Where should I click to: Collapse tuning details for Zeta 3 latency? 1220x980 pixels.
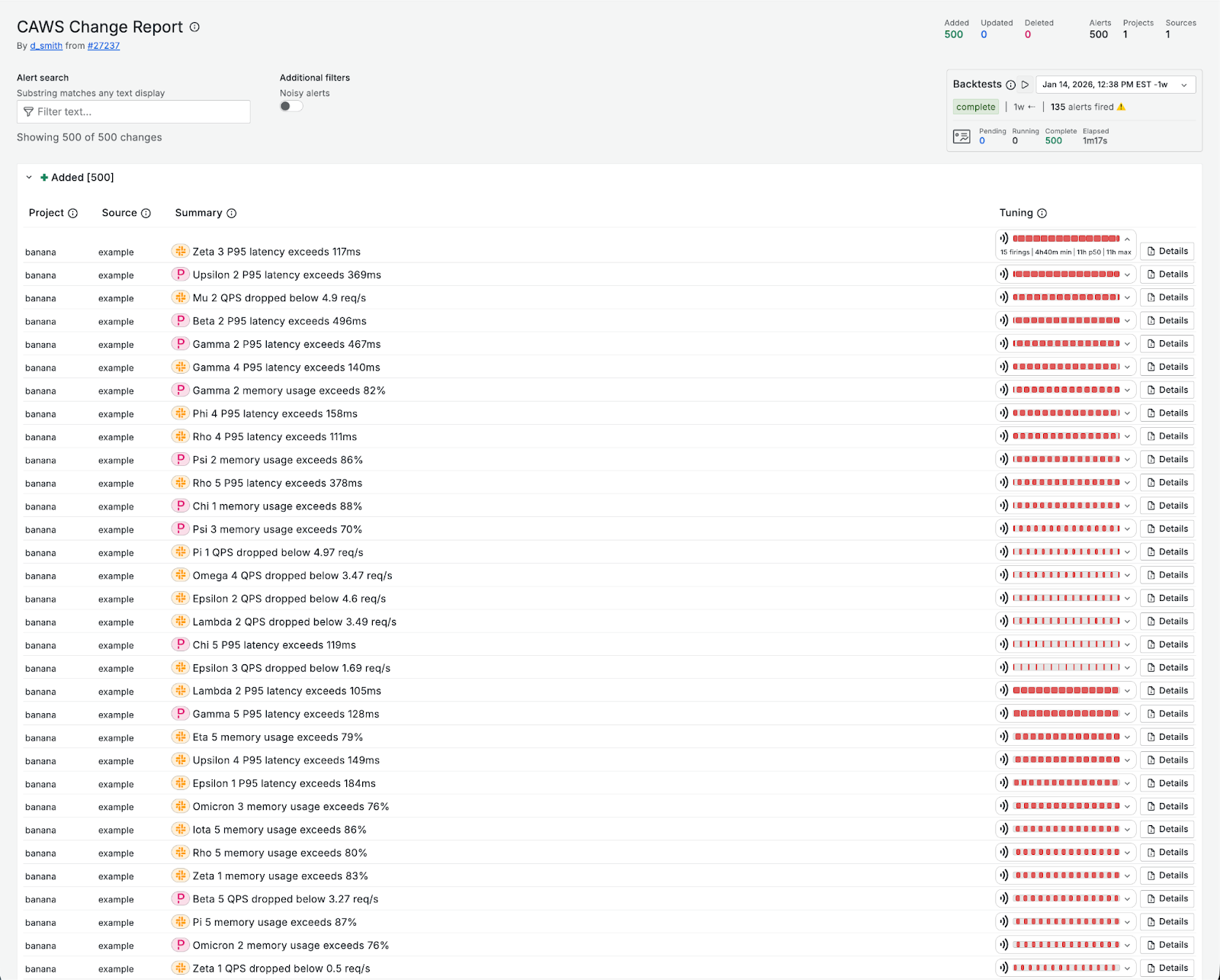(1127, 239)
